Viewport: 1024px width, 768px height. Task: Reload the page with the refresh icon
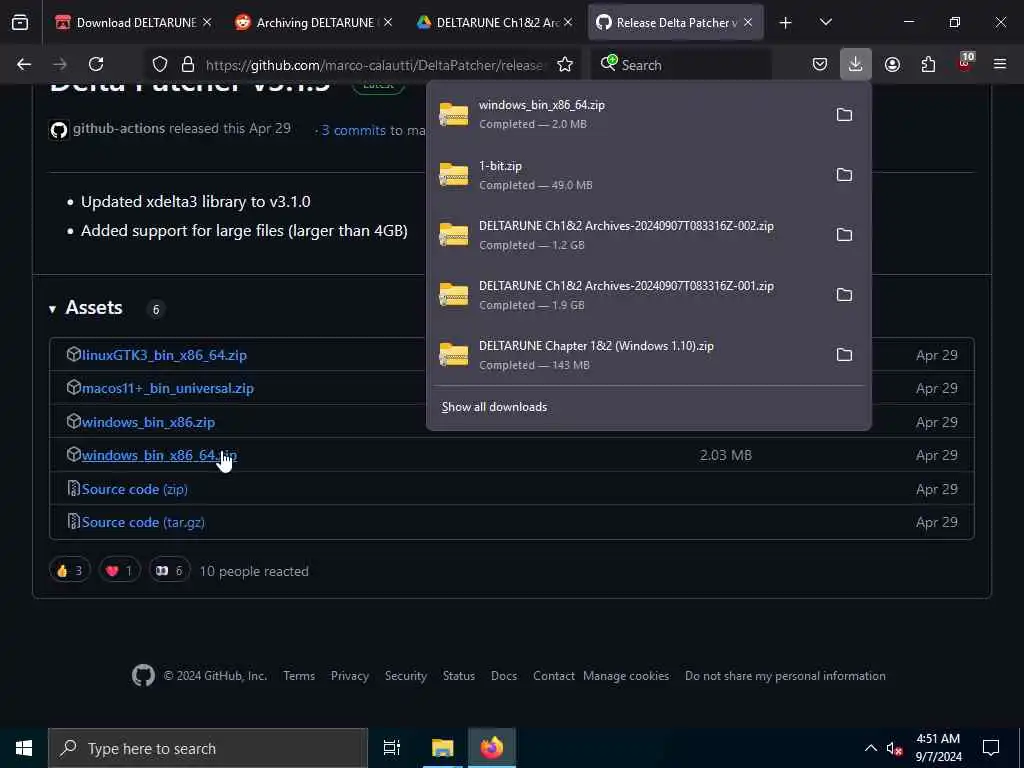click(x=96, y=65)
